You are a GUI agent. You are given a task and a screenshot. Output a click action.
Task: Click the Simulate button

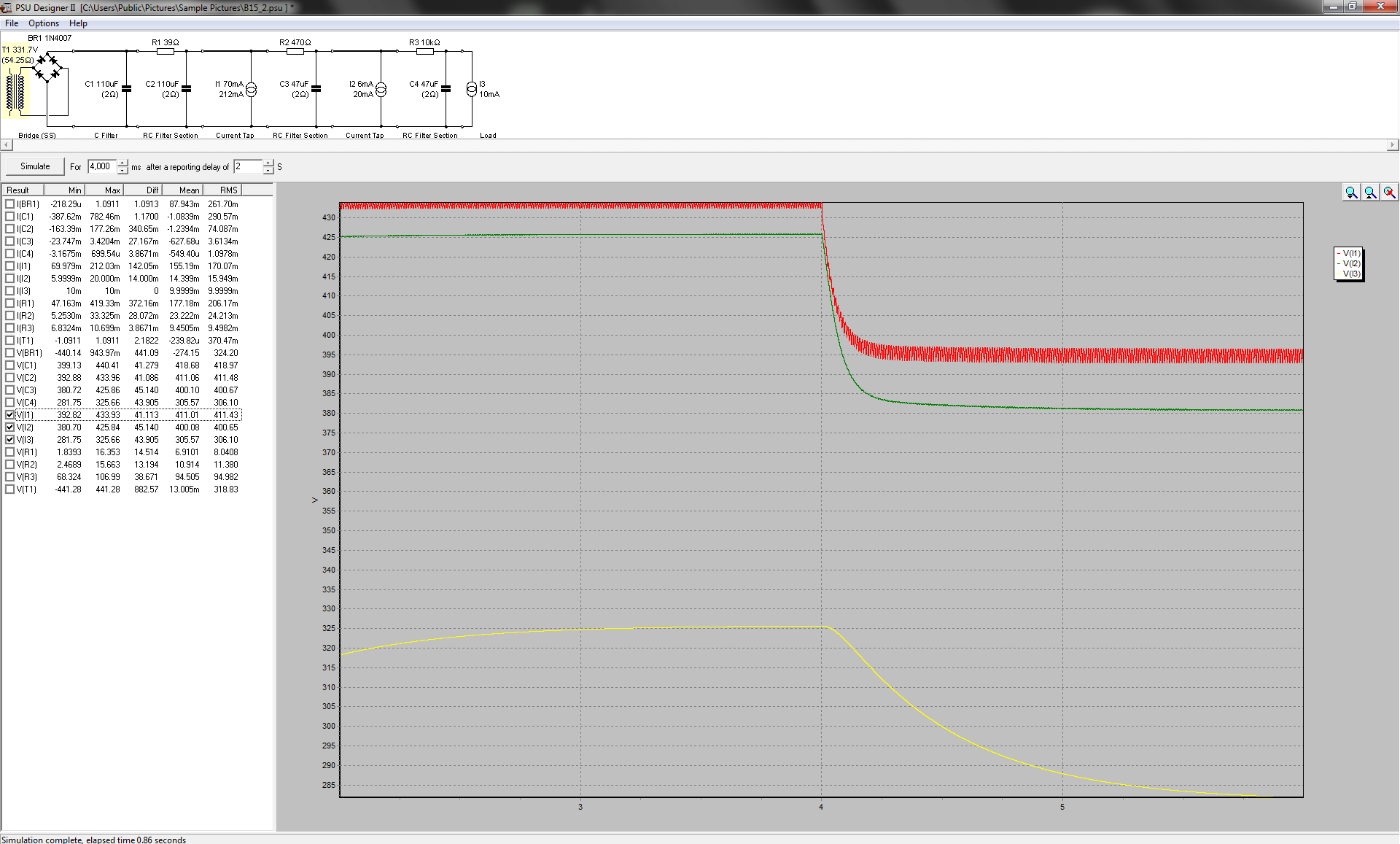(35, 166)
